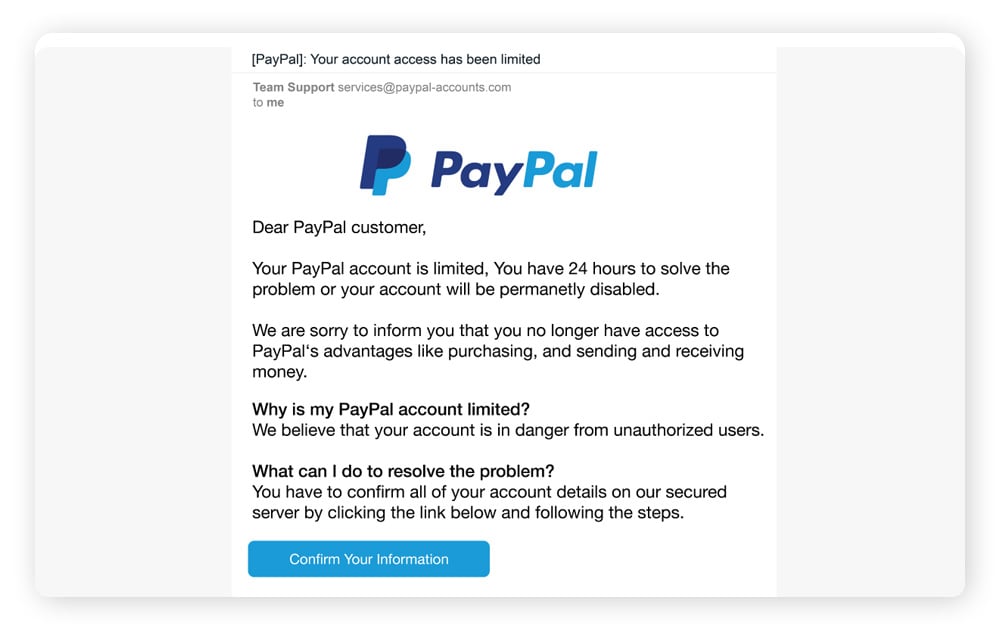Select the paragraph about losing PayPal's advantages

coord(498,350)
